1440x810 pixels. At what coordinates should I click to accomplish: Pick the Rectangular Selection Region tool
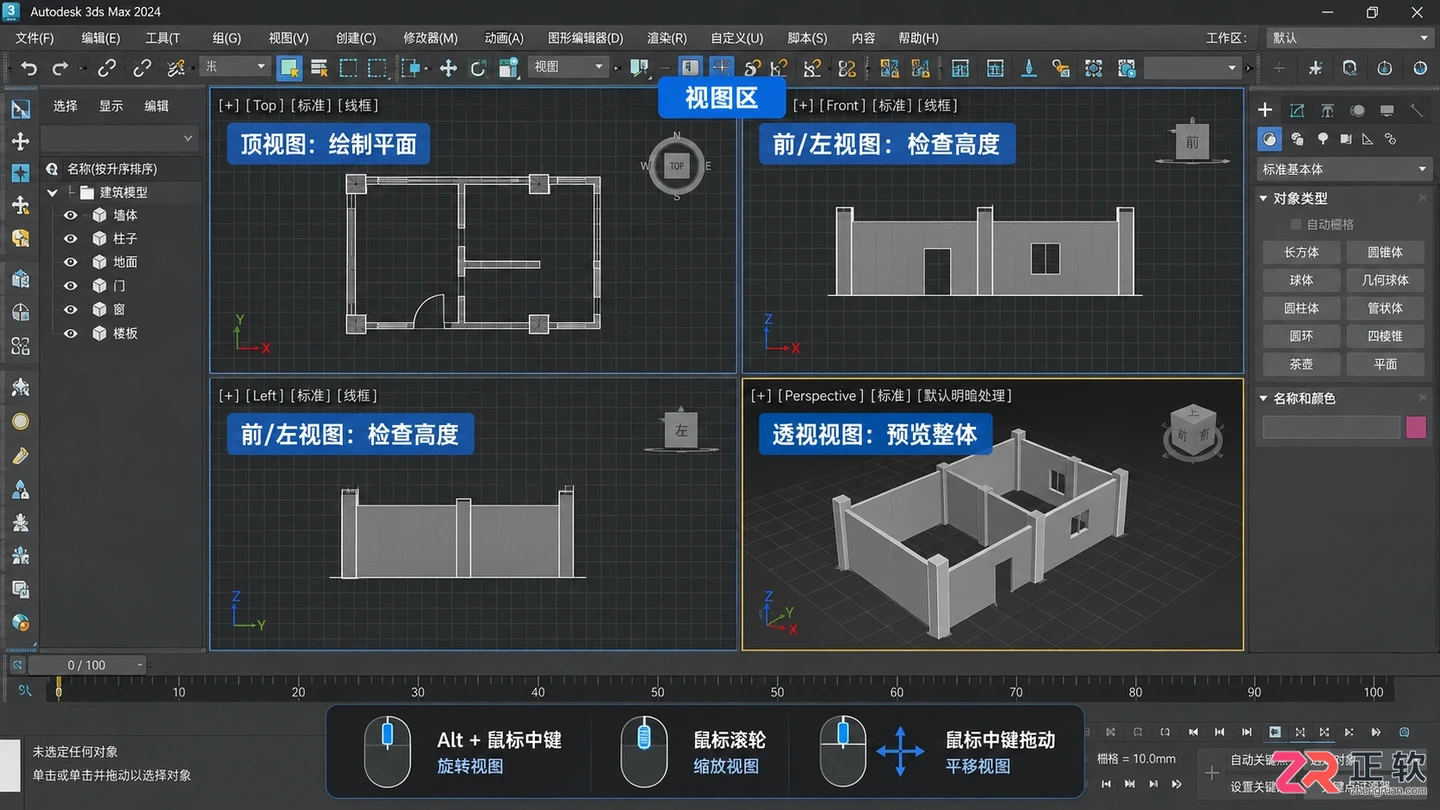tap(348, 68)
